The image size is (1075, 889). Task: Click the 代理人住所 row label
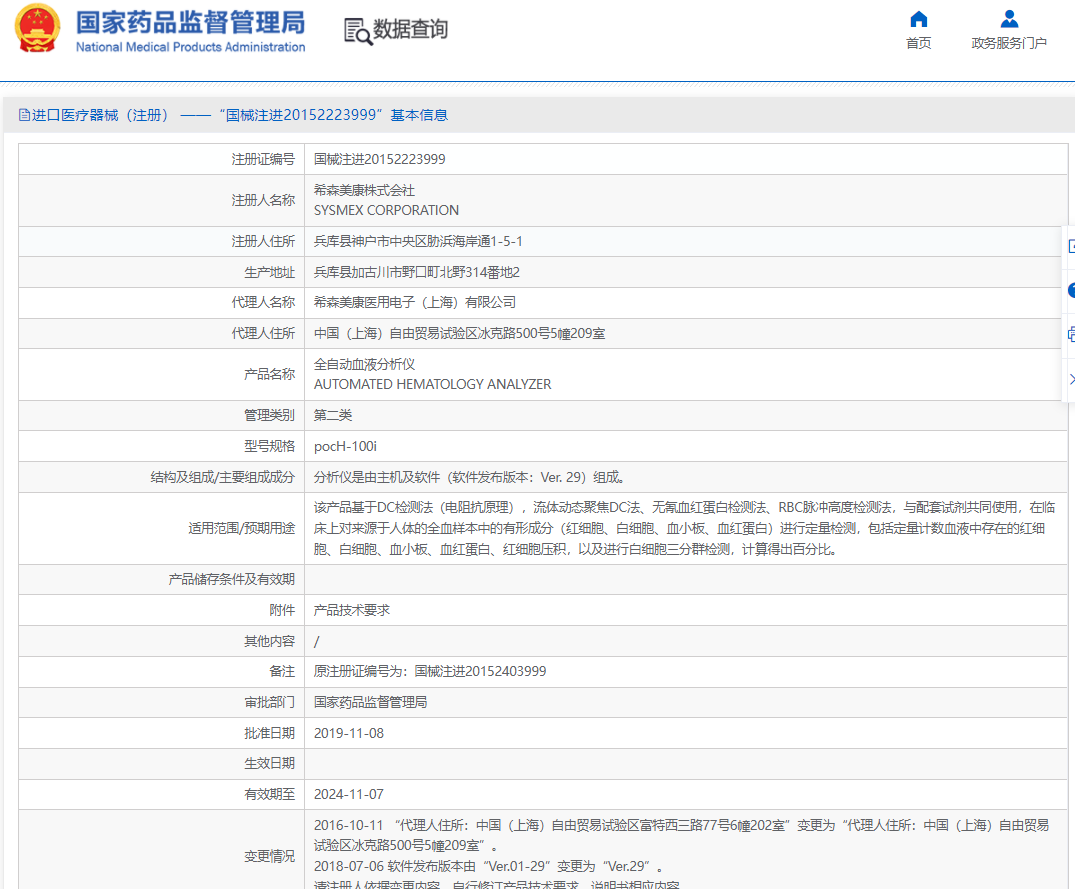[263, 333]
